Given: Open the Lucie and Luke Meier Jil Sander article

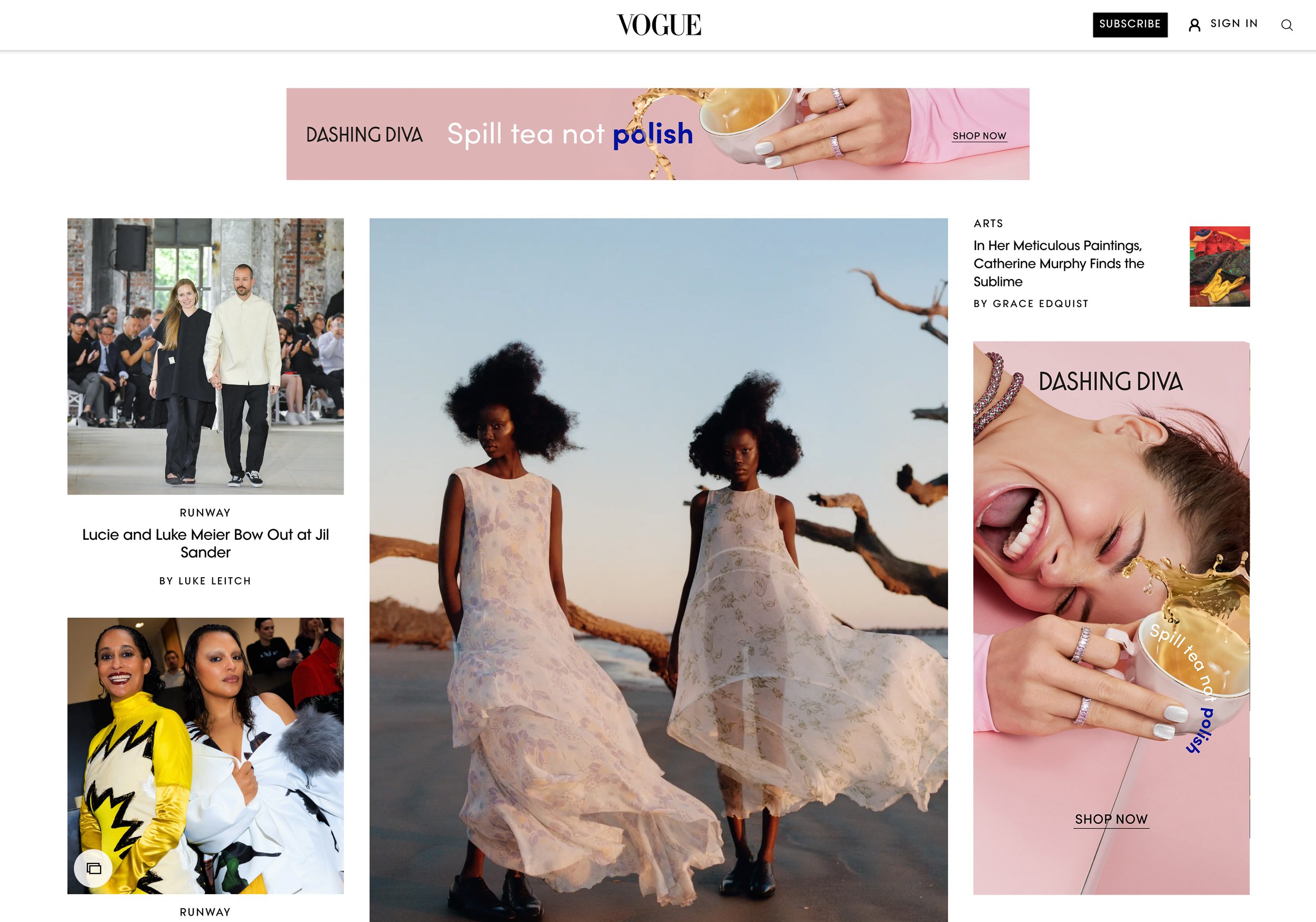Looking at the screenshot, I should coord(205,543).
